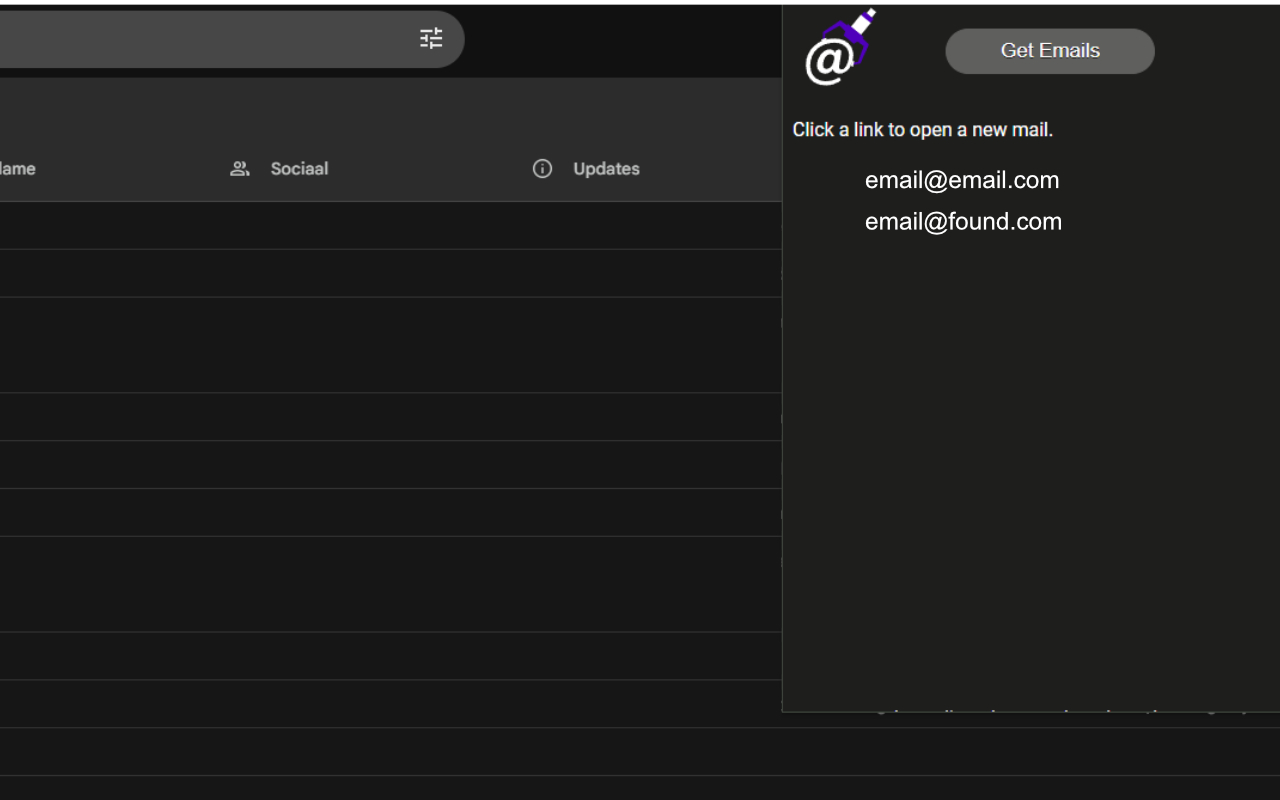Switch to the Sociaal tab
Screen dimensions: 1280x800
pyautogui.click(x=299, y=168)
